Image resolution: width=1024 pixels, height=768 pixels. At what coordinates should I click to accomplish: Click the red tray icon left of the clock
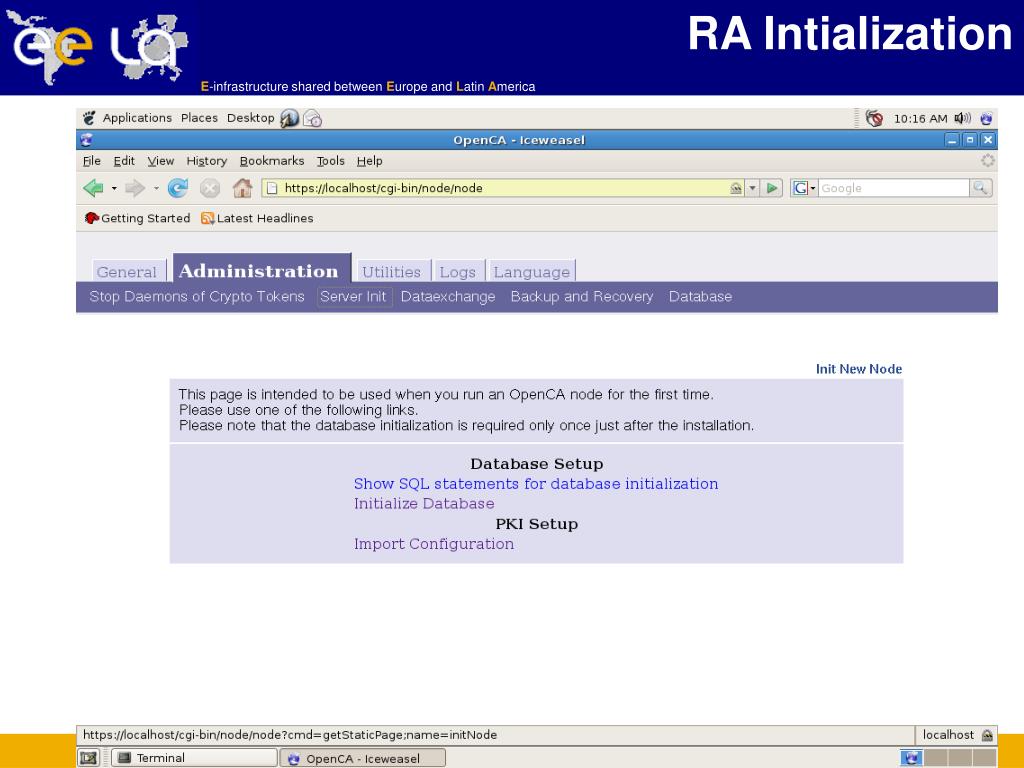(x=874, y=118)
